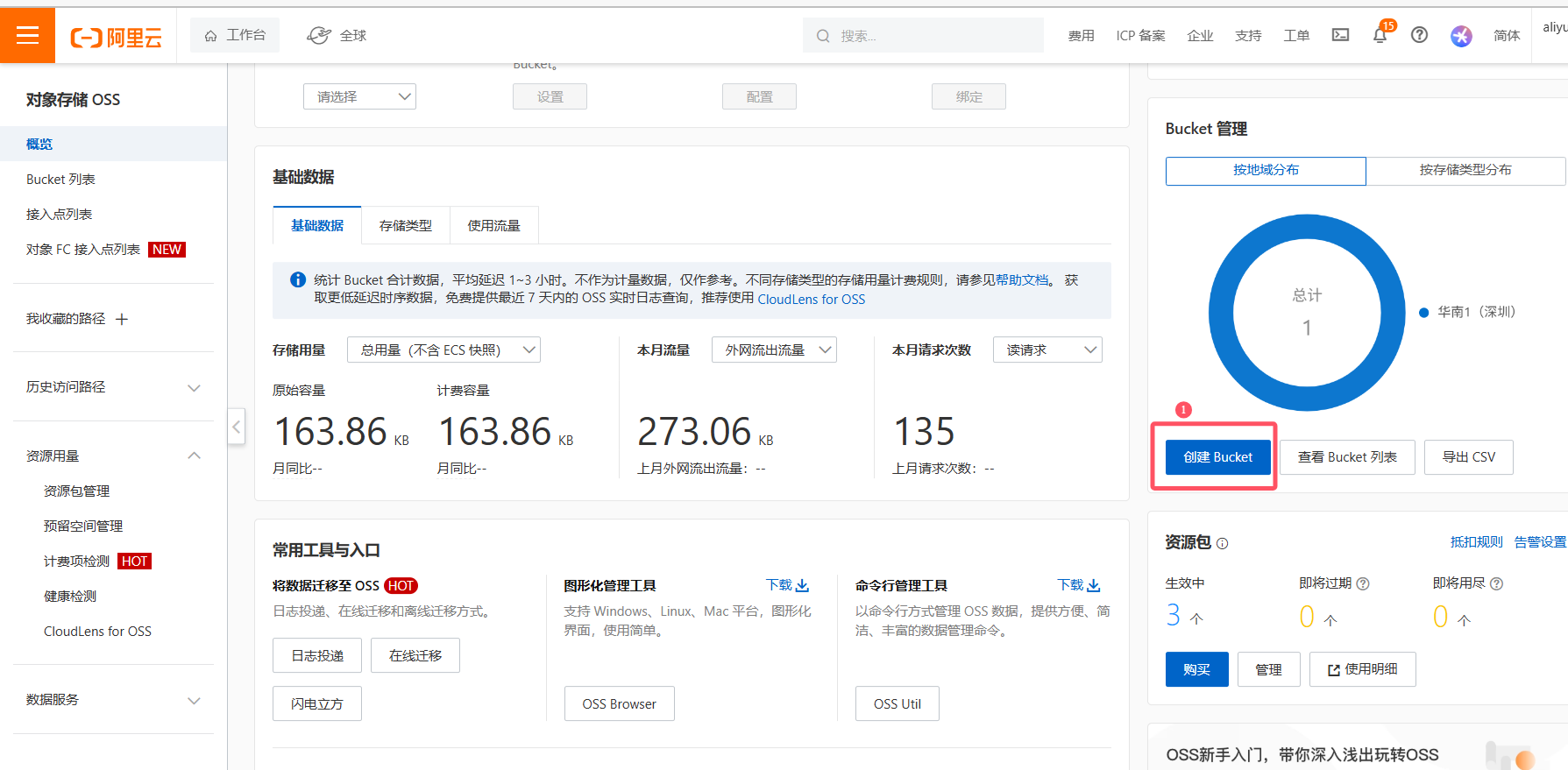Open the 外网流出流量 dropdown
This screenshot has height=770, width=1568.
[774, 350]
